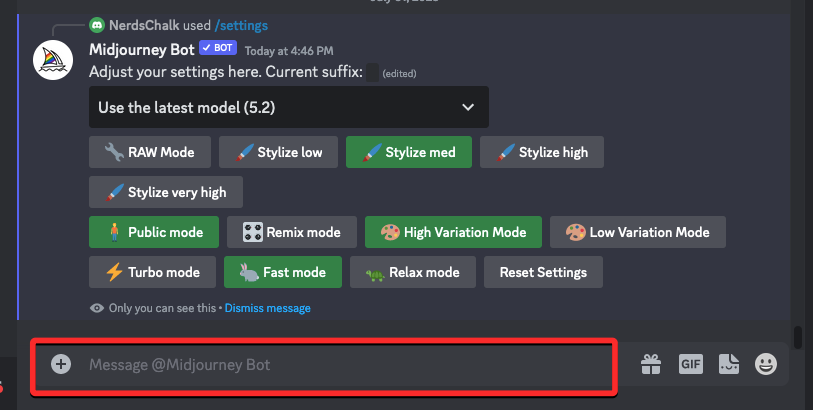
Task: Click the (edited) label
Action: click(399, 74)
